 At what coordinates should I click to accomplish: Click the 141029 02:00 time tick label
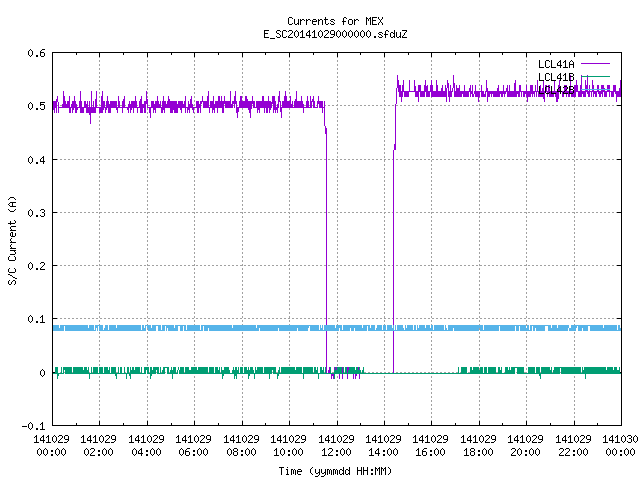pos(99,445)
